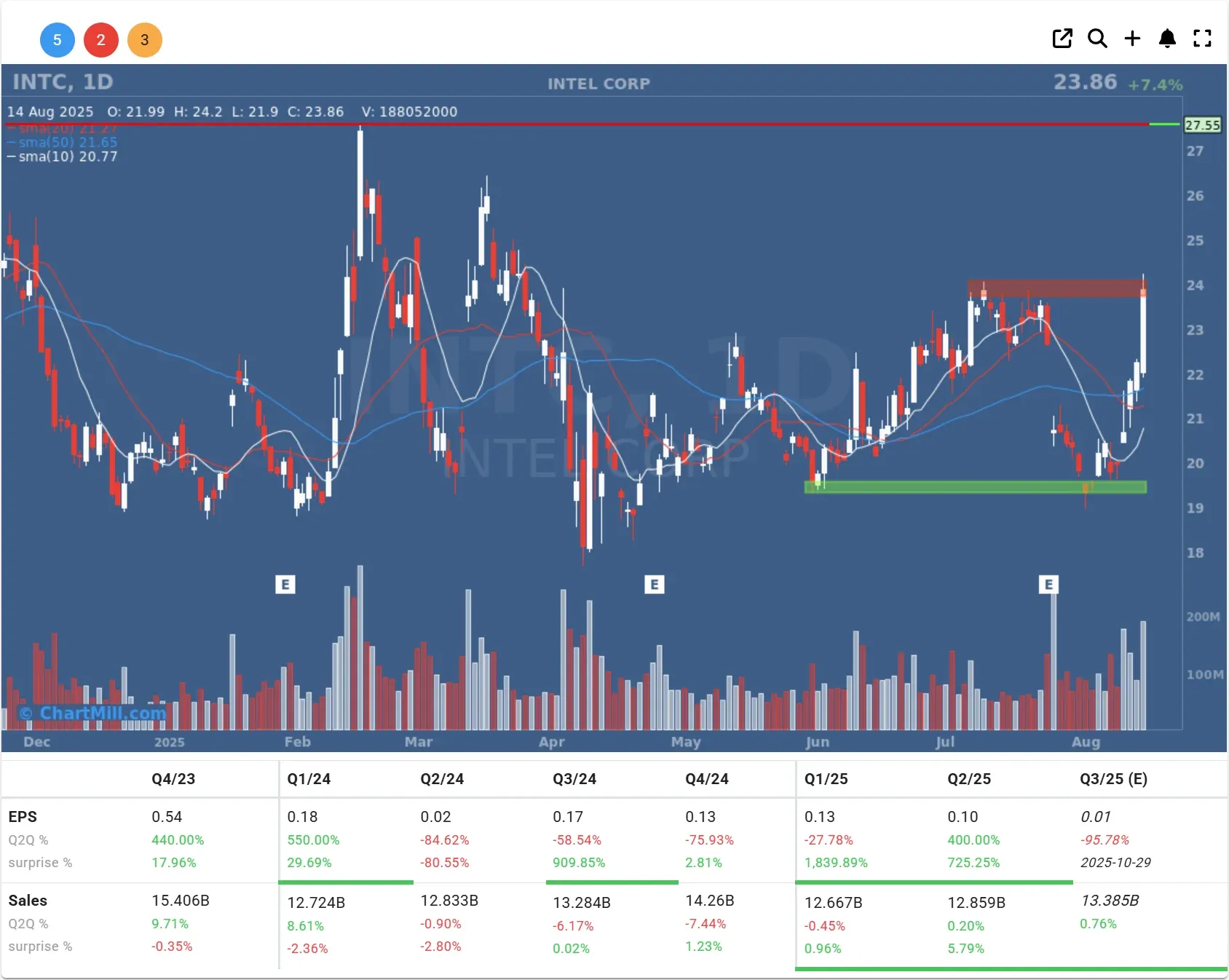This screenshot has width=1229, height=980.
Task: Click the EPS surprise value -80.55%
Action: point(444,862)
